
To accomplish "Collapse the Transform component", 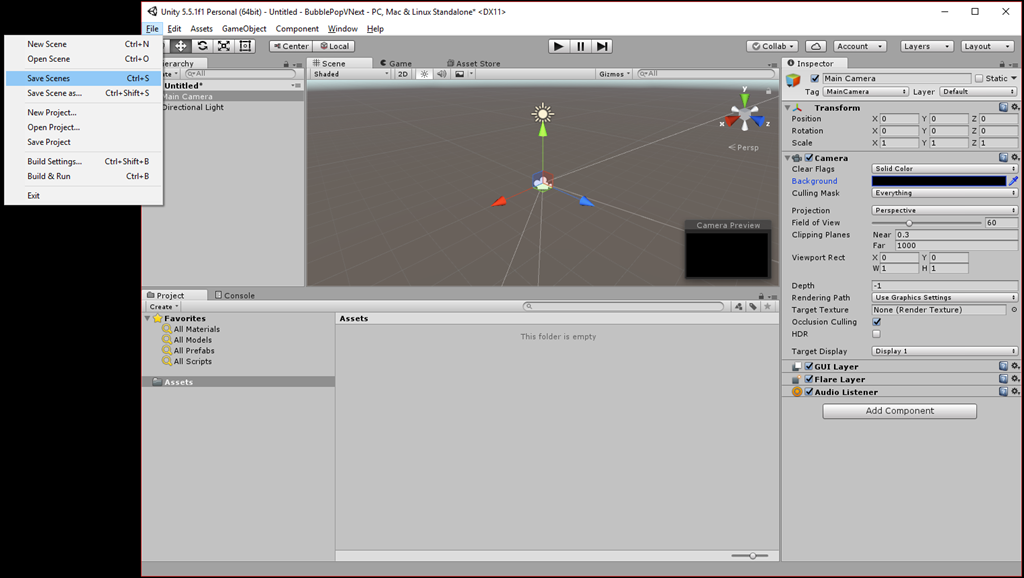I will (x=788, y=107).
